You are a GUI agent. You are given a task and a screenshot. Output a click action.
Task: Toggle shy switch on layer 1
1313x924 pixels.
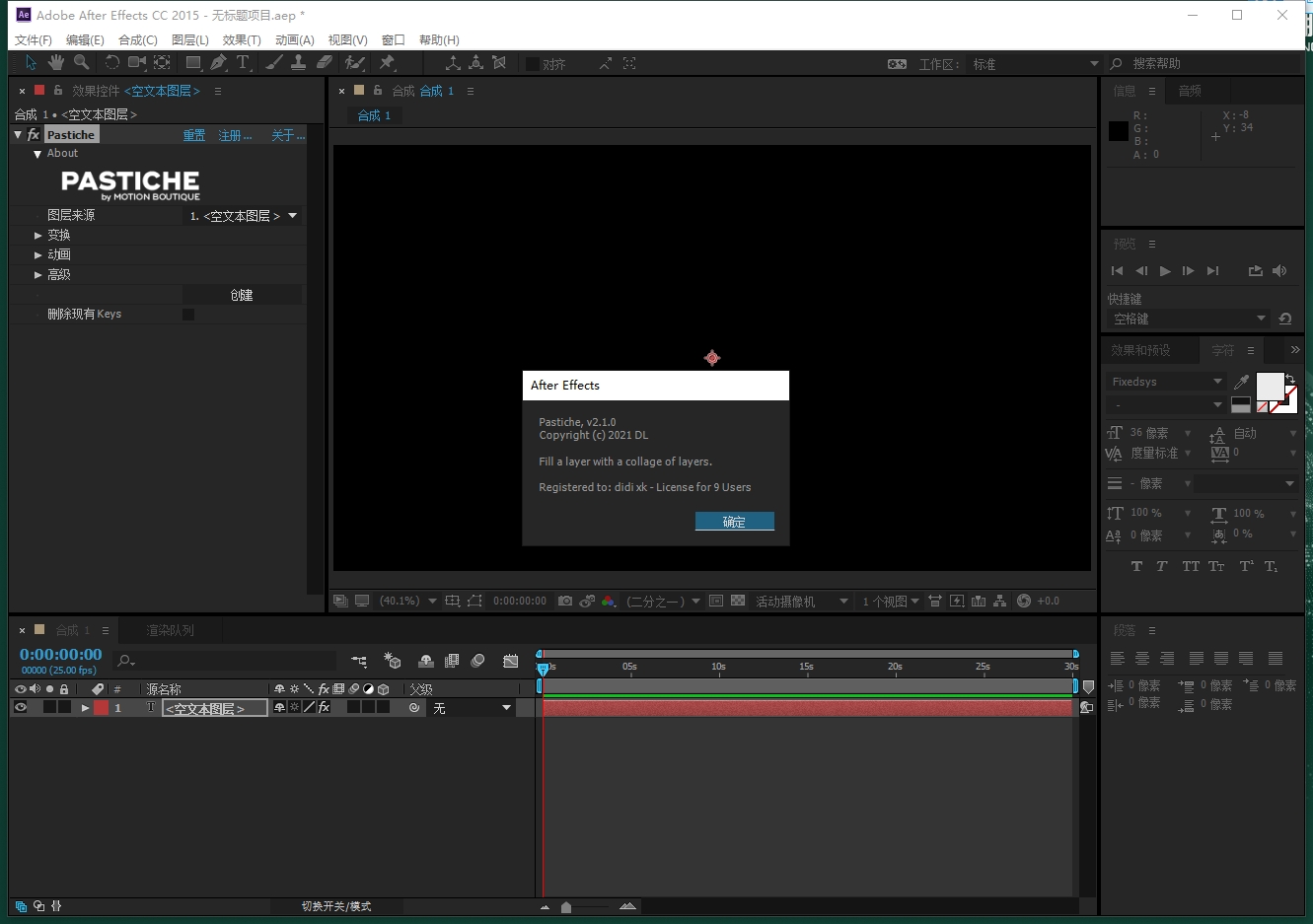coord(280,707)
